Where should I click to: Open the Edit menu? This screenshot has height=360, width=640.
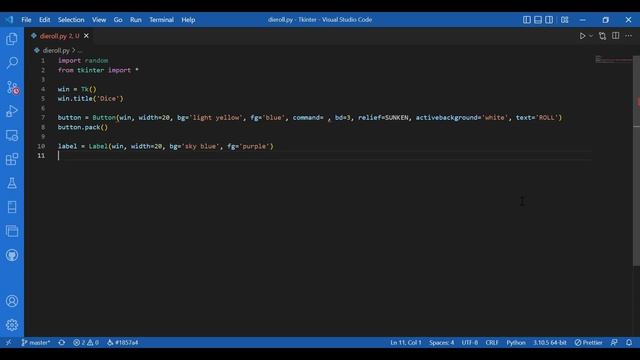(44, 20)
